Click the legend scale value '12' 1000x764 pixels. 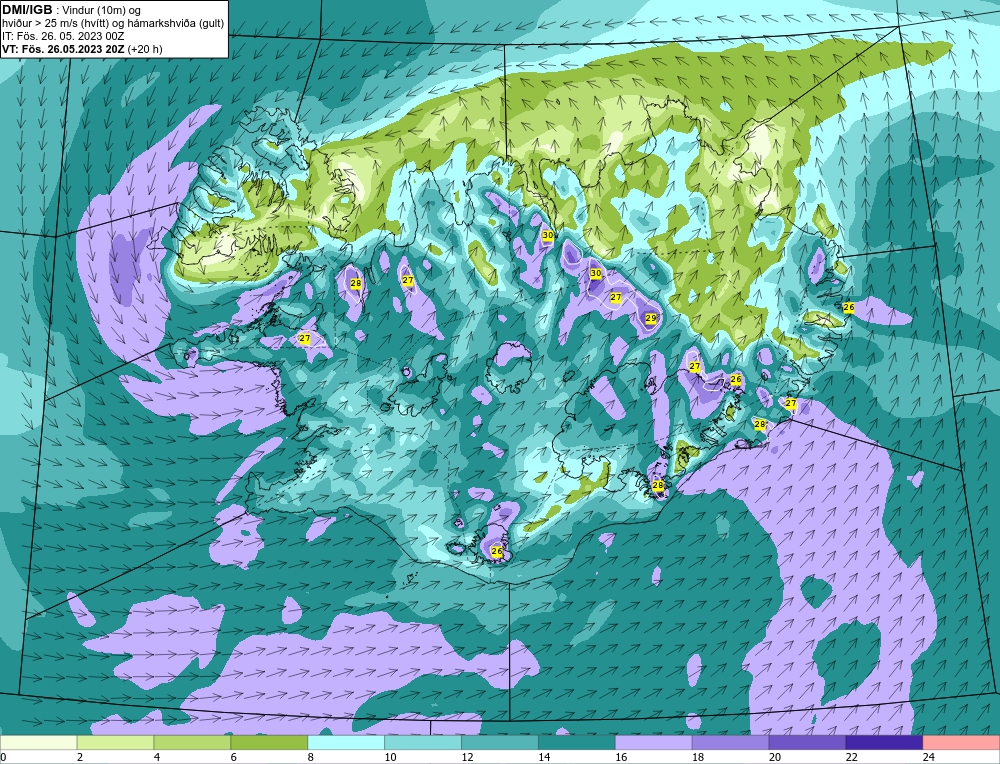(x=467, y=757)
